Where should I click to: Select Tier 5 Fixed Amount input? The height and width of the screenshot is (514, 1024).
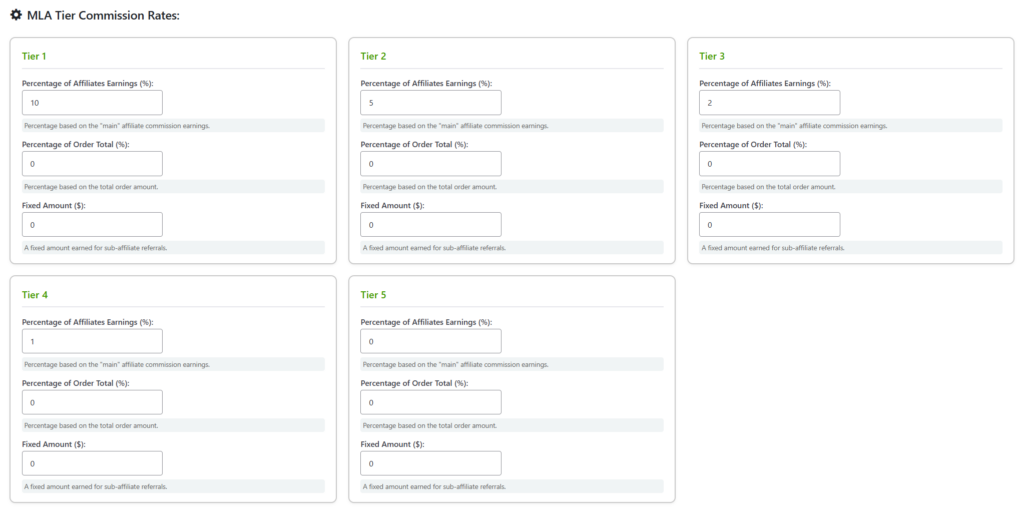(x=431, y=464)
